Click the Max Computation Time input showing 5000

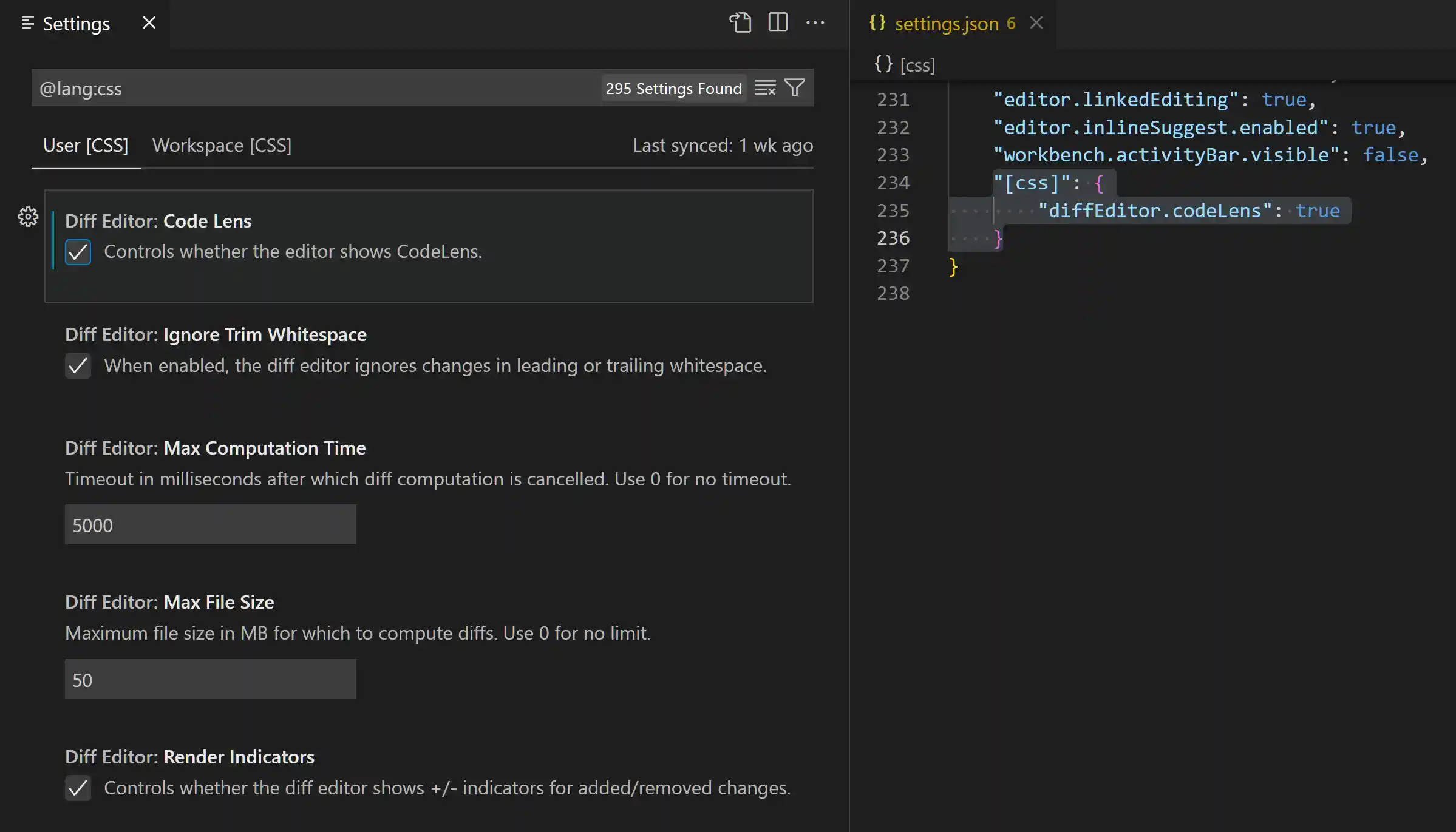click(209, 524)
